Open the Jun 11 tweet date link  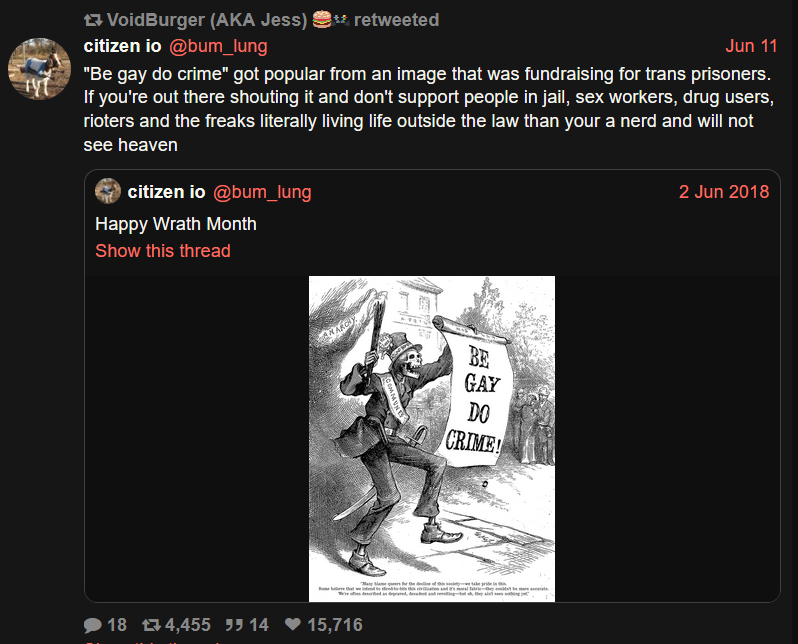coord(751,46)
